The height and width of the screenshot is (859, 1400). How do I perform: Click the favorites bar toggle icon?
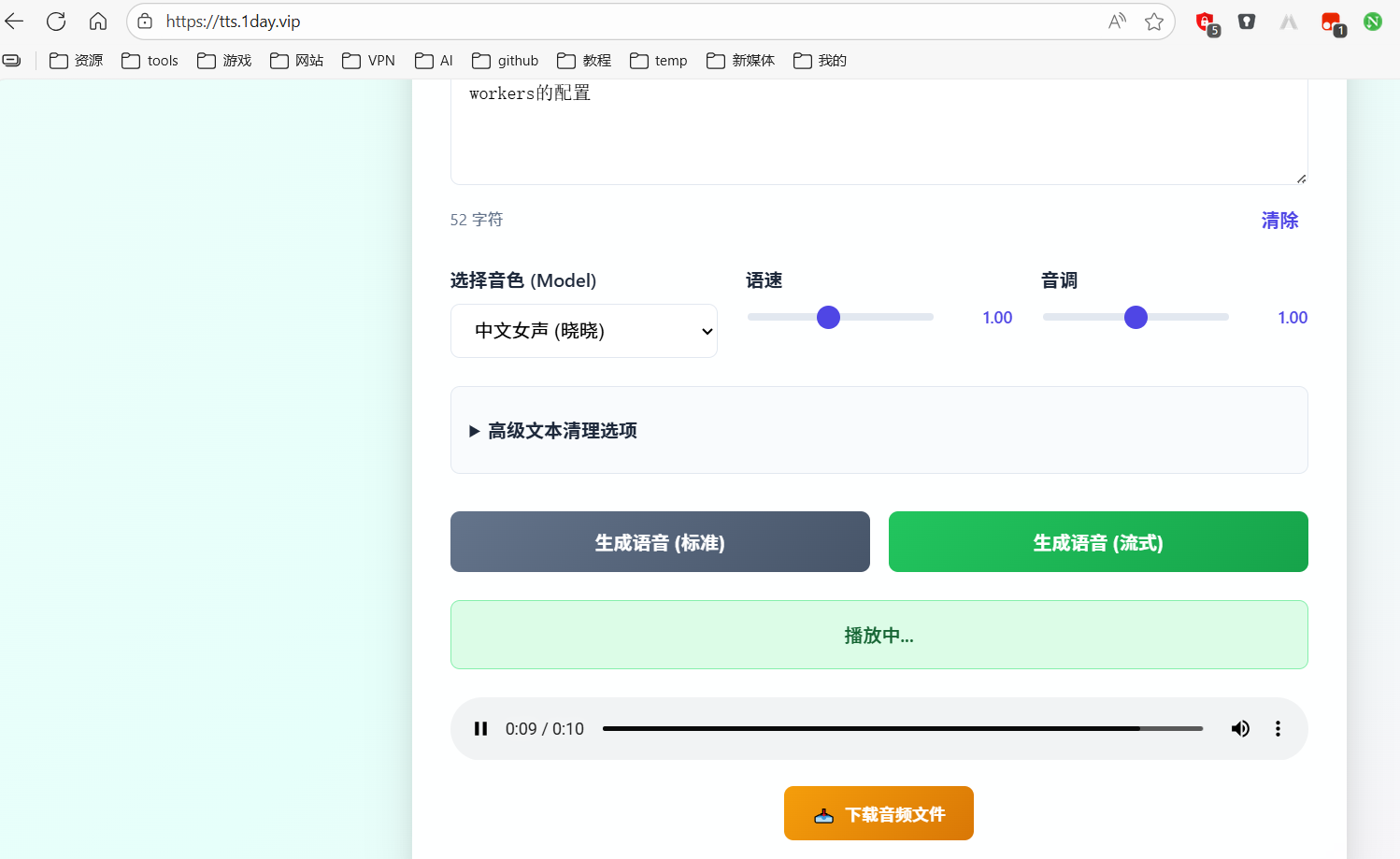point(11,61)
